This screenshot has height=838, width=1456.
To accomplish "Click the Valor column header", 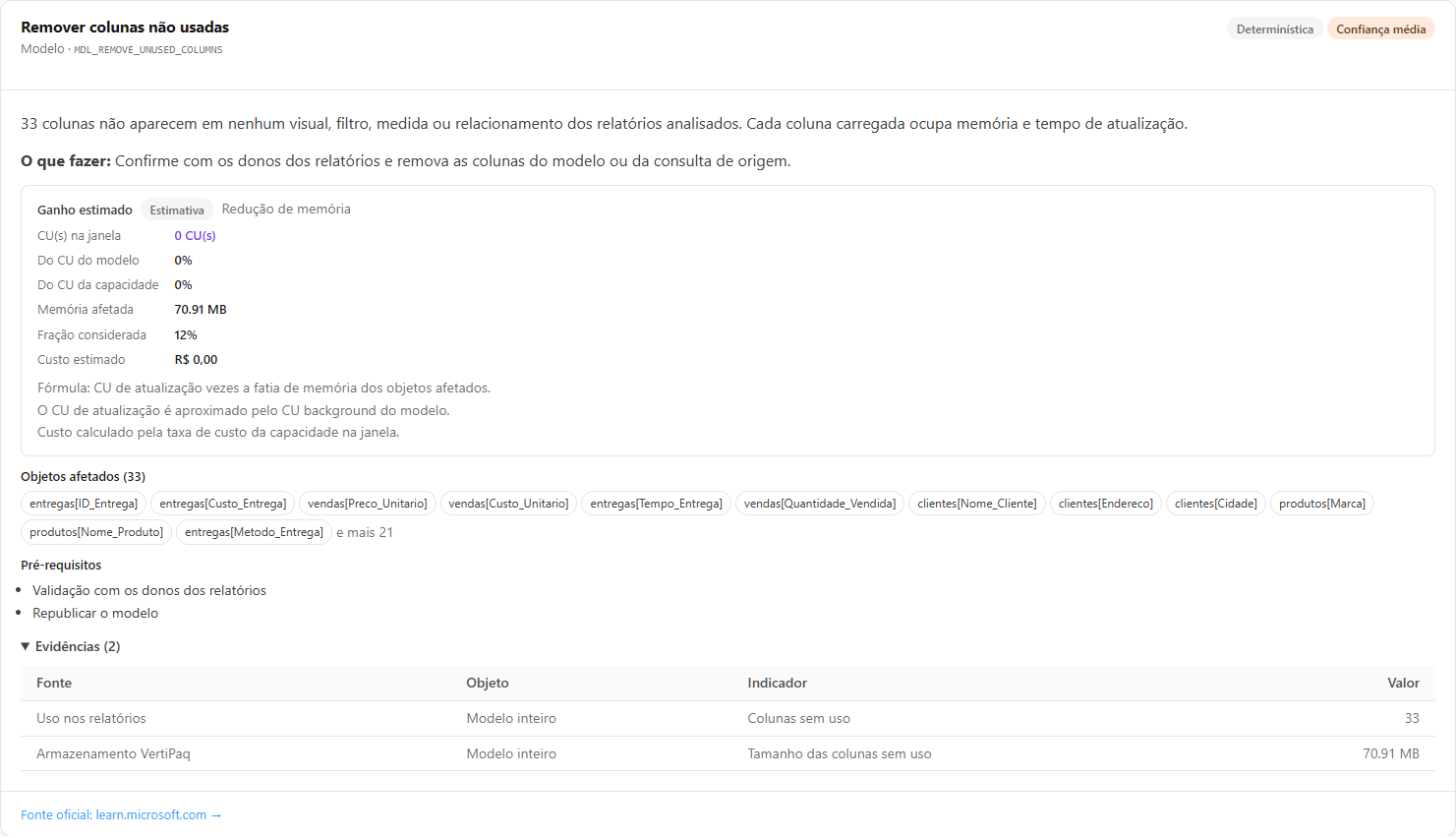I will click(x=1403, y=684).
